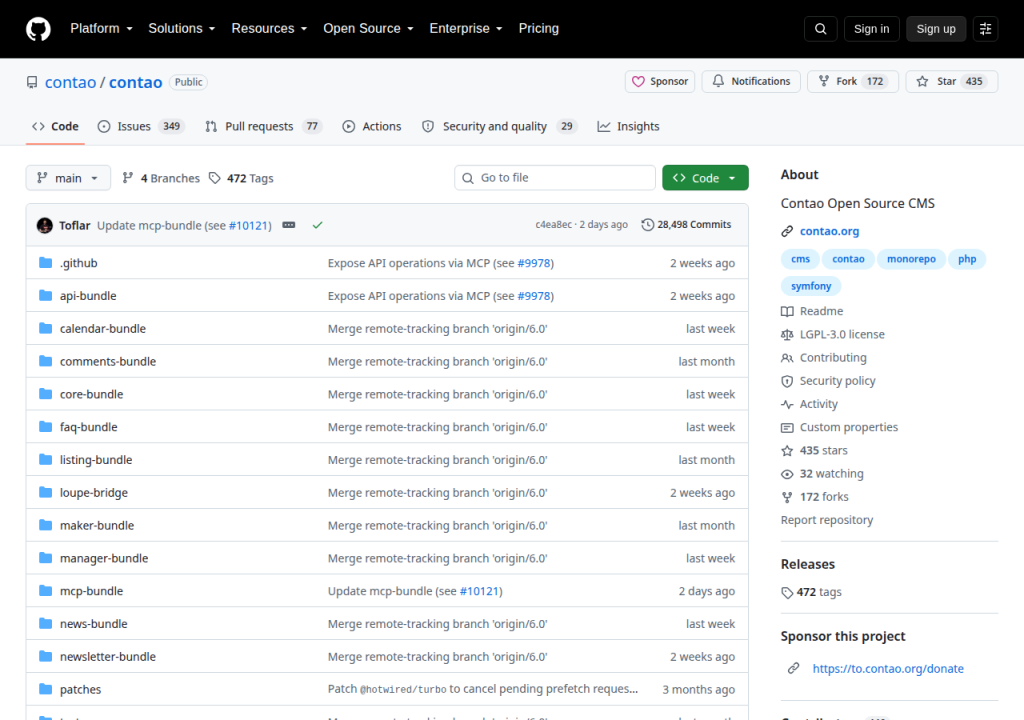Click the monorepo topic tag
The image size is (1024, 720).
[911, 259]
